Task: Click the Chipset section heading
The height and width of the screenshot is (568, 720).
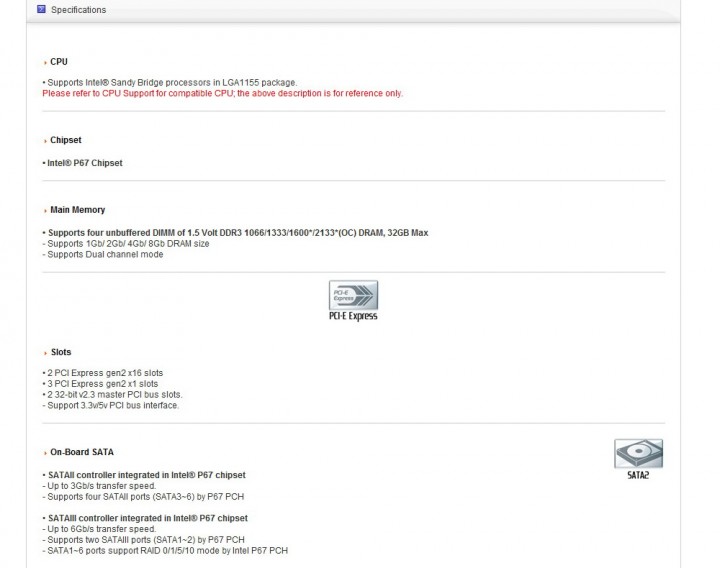Action: (66, 140)
